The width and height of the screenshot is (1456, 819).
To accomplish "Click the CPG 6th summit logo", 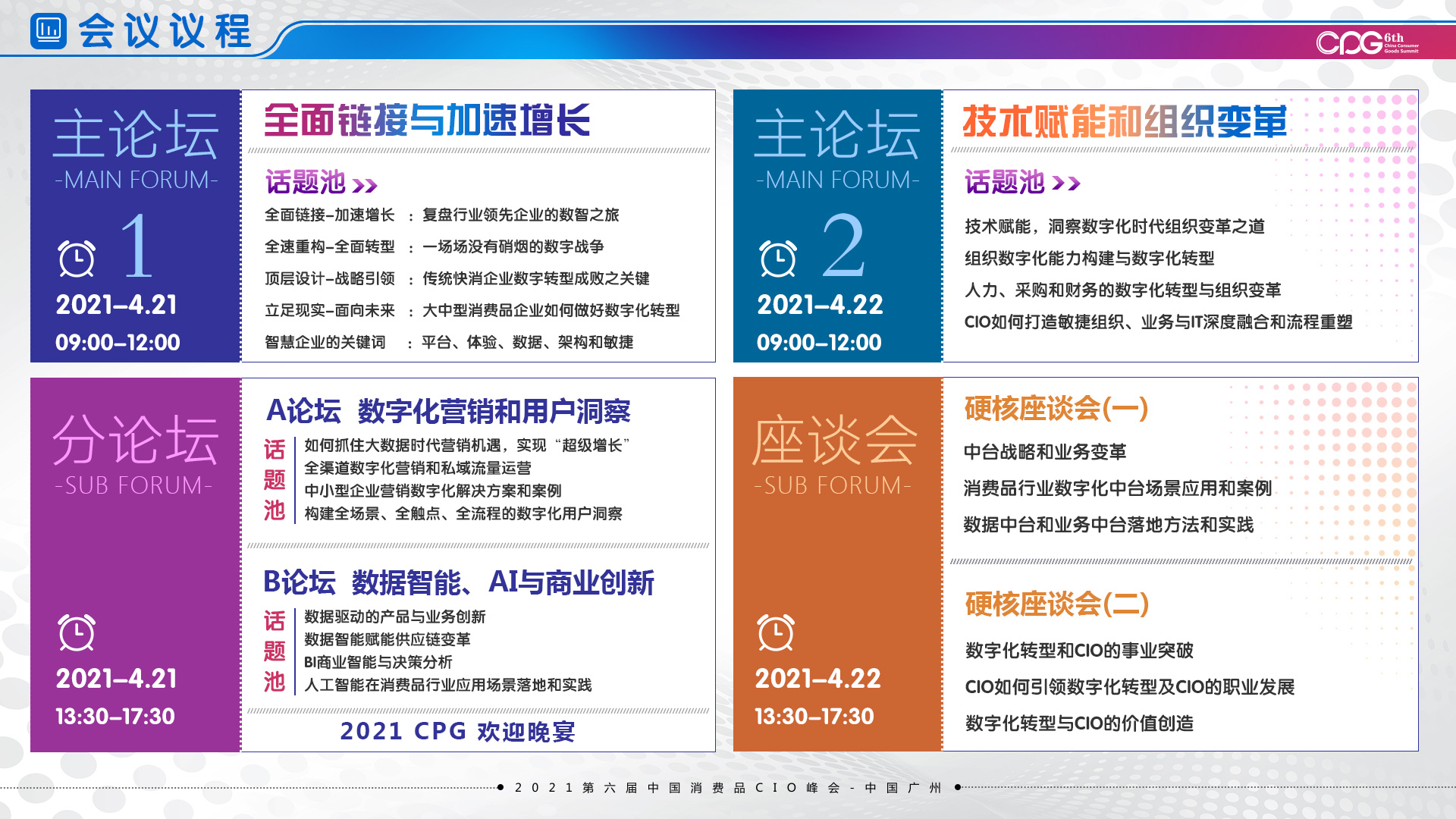I will click(1366, 42).
